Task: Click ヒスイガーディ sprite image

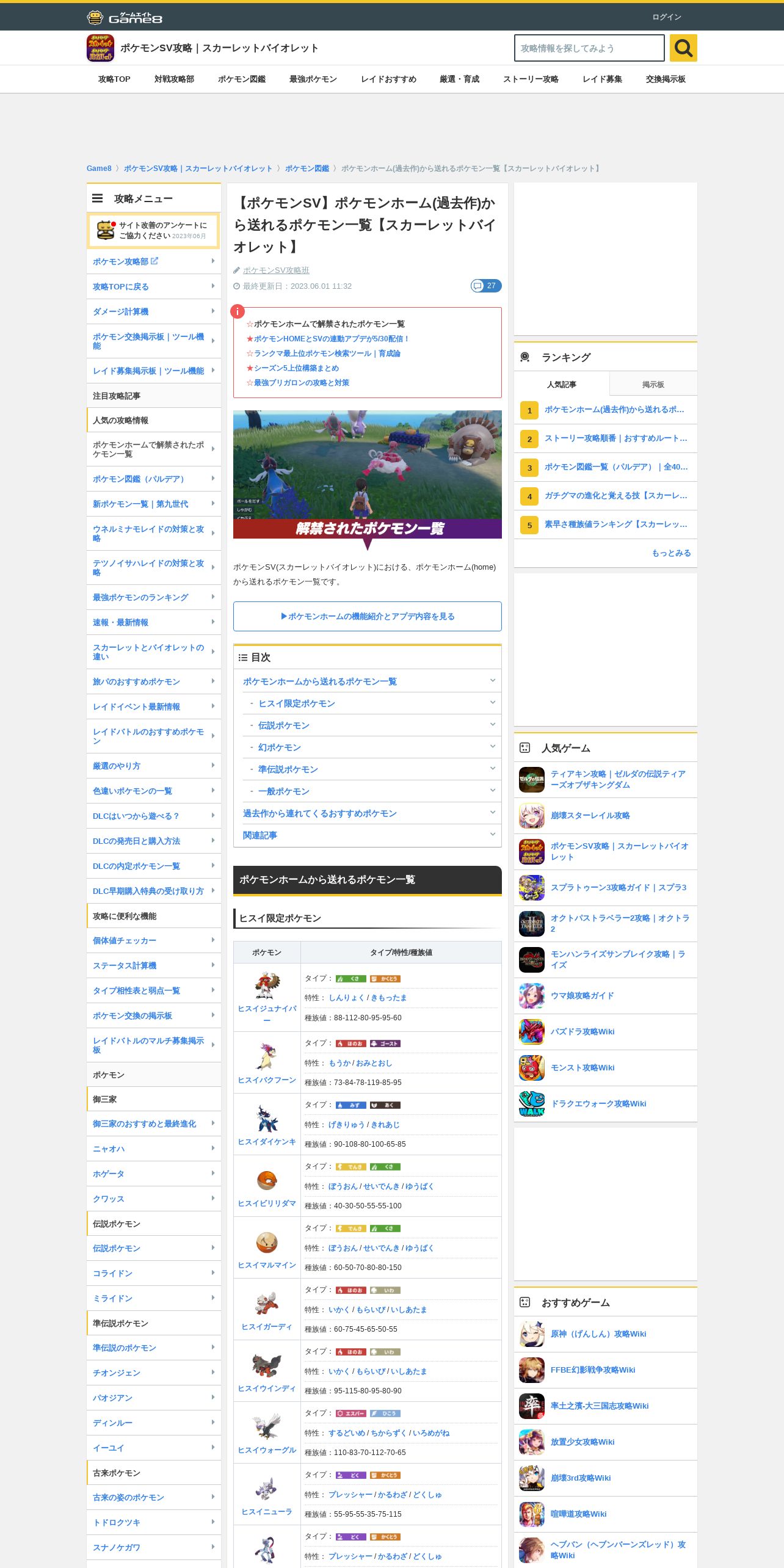Action: coord(267,1303)
